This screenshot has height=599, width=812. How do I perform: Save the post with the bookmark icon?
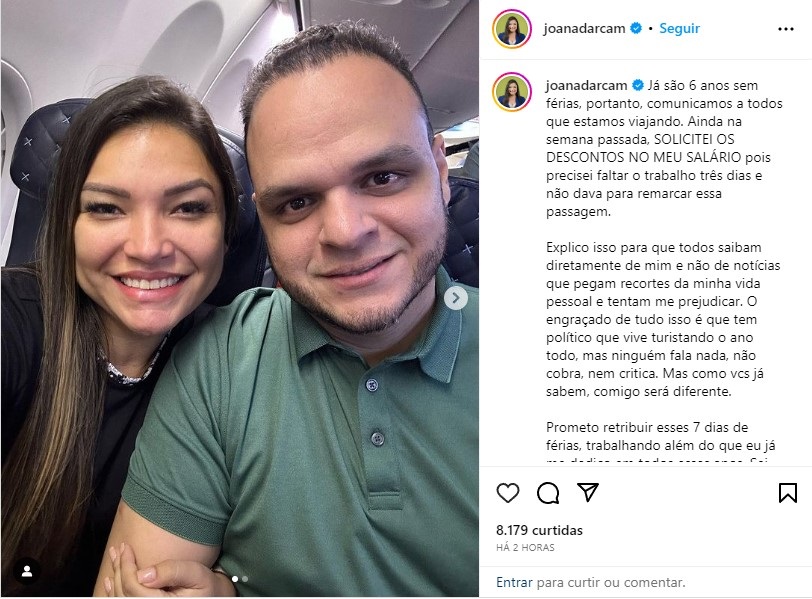click(x=788, y=492)
